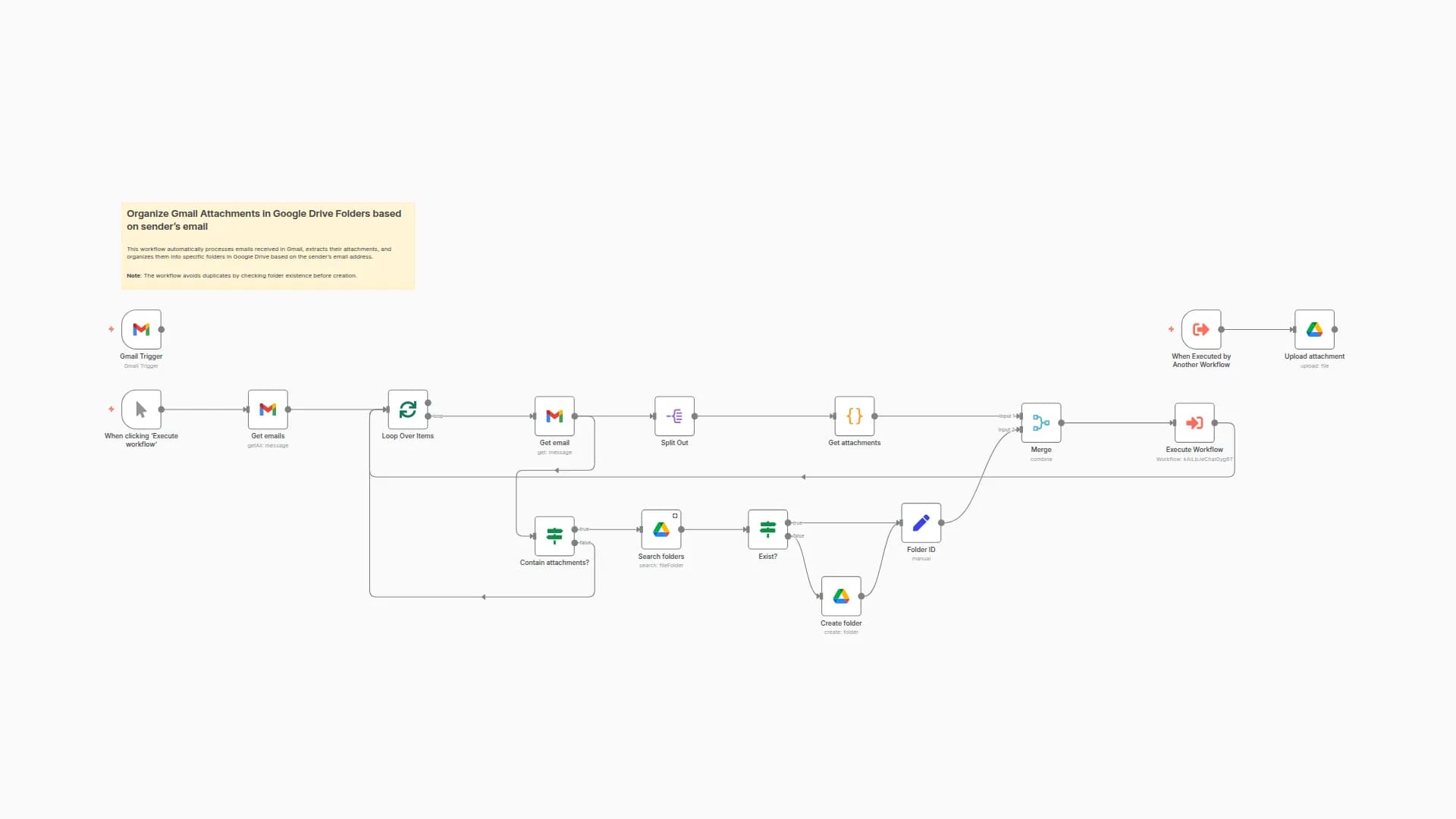Open the Execute Workflow node
Screen dimensions: 1456x819
click(1194, 423)
